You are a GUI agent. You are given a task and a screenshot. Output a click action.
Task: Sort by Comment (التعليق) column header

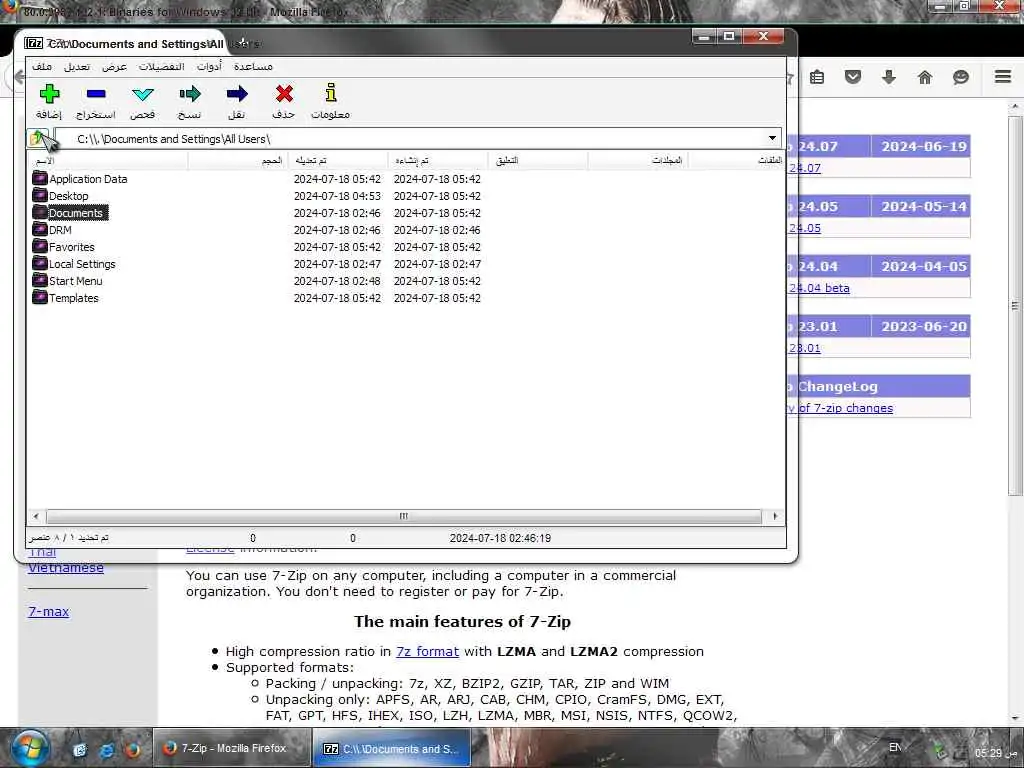537,160
